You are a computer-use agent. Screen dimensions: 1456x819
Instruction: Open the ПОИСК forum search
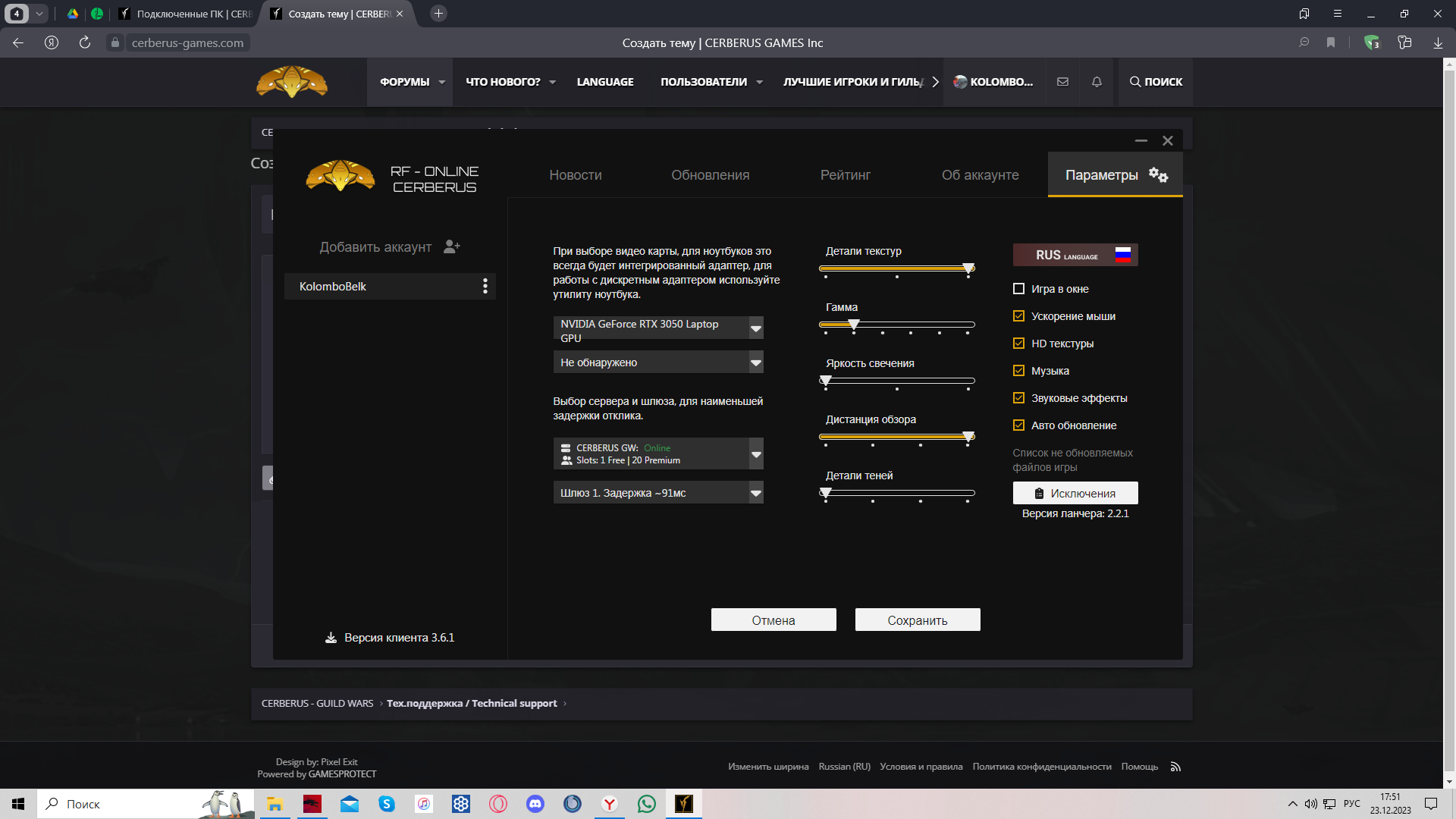[x=1156, y=82]
